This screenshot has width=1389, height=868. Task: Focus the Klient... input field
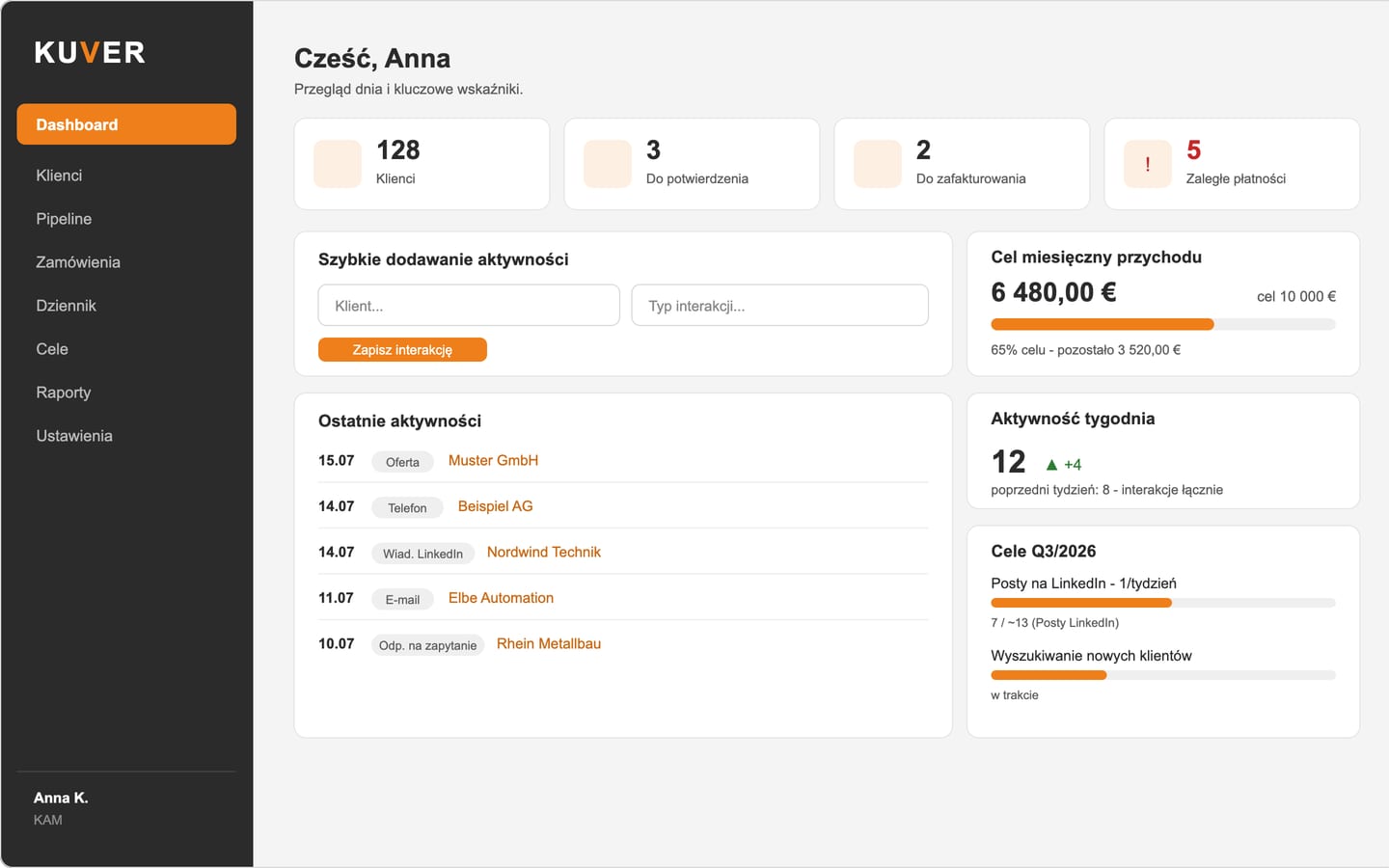pos(469,305)
